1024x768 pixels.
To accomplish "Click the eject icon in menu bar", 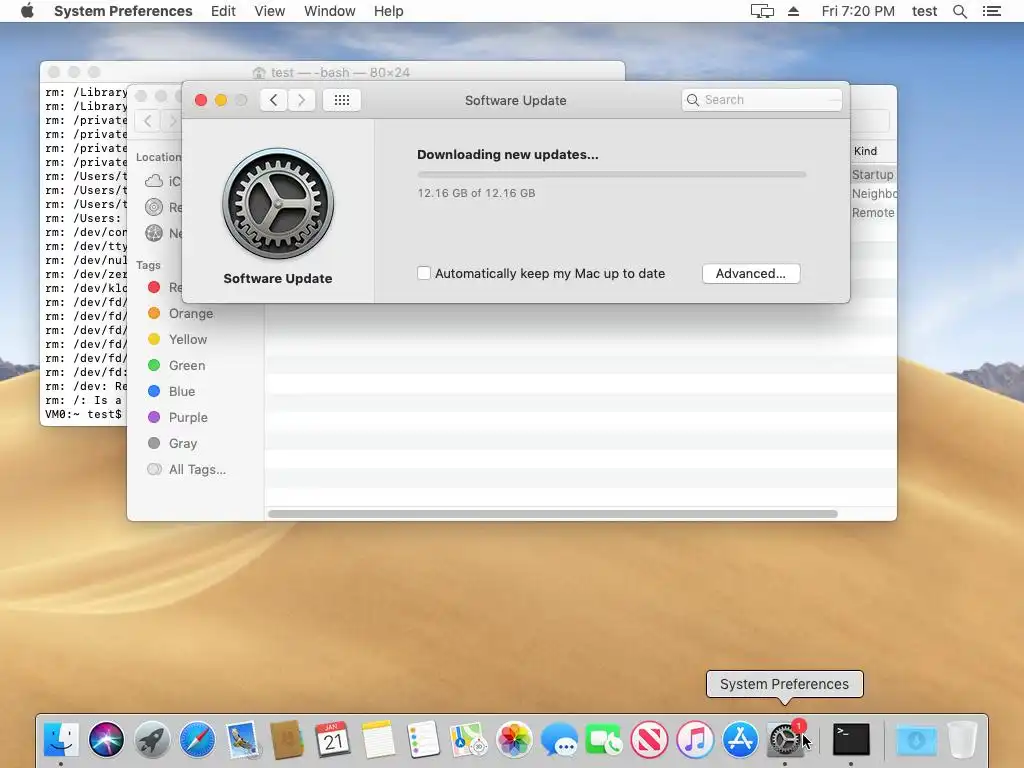I will coord(793,11).
